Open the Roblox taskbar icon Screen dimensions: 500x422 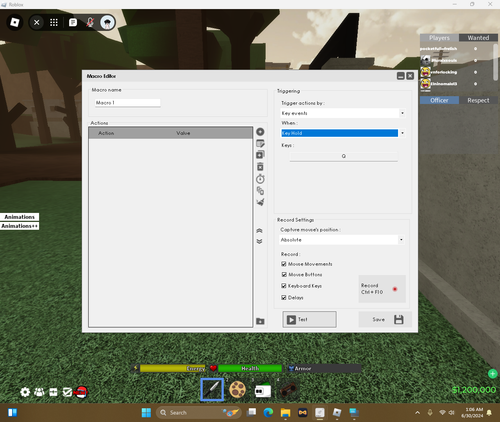(337, 413)
